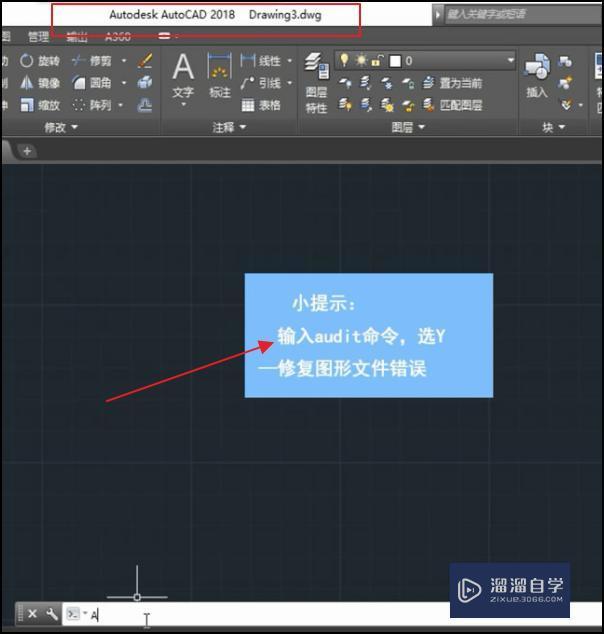Select the Scale (缩放) tool

click(40, 106)
